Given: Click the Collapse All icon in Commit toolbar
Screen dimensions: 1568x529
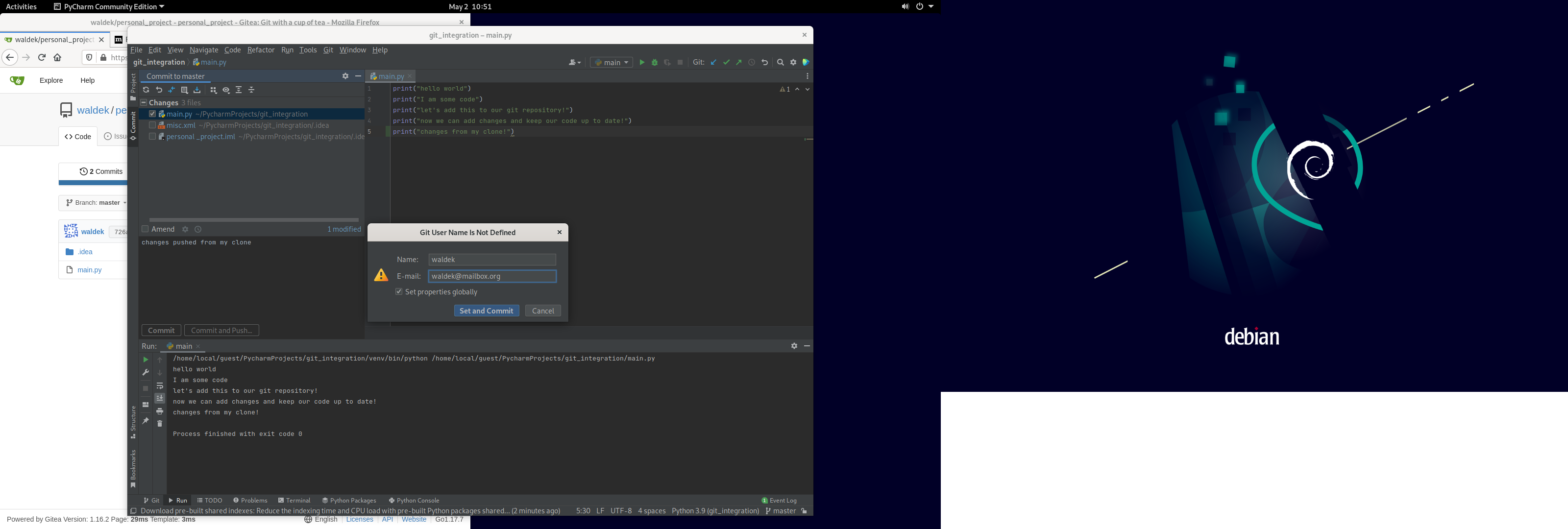Looking at the screenshot, I should coord(251,90).
